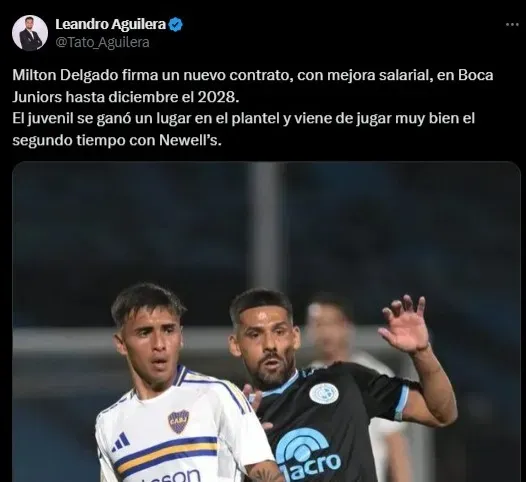
Task: Click the Macro sponsor logo on black shirt
Action: click(x=308, y=456)
